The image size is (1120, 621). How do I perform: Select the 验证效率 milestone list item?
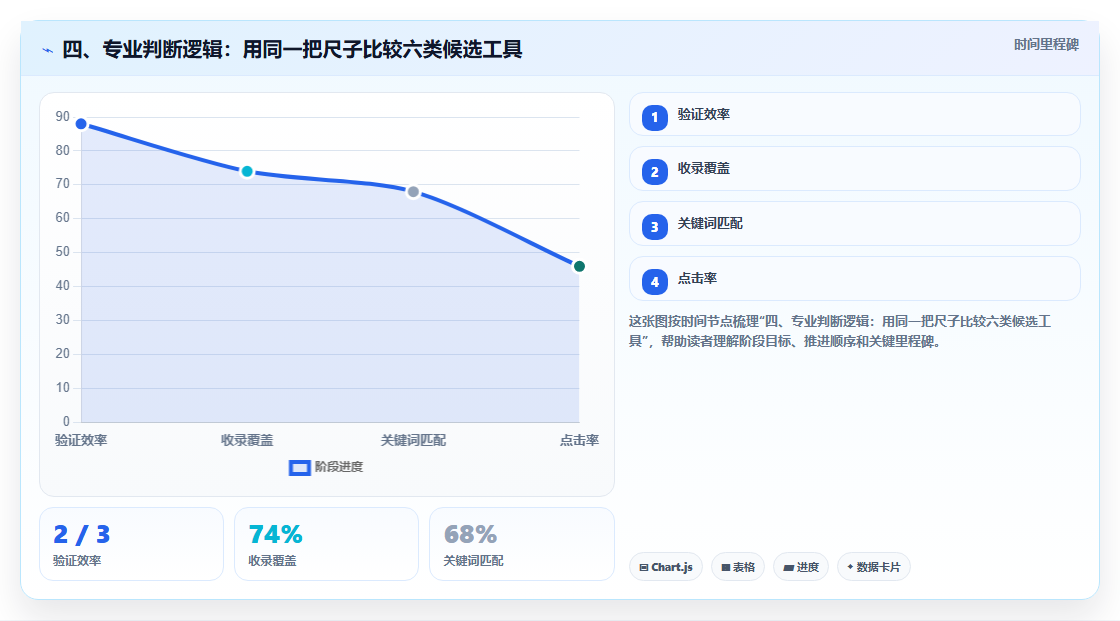(854, 114)
